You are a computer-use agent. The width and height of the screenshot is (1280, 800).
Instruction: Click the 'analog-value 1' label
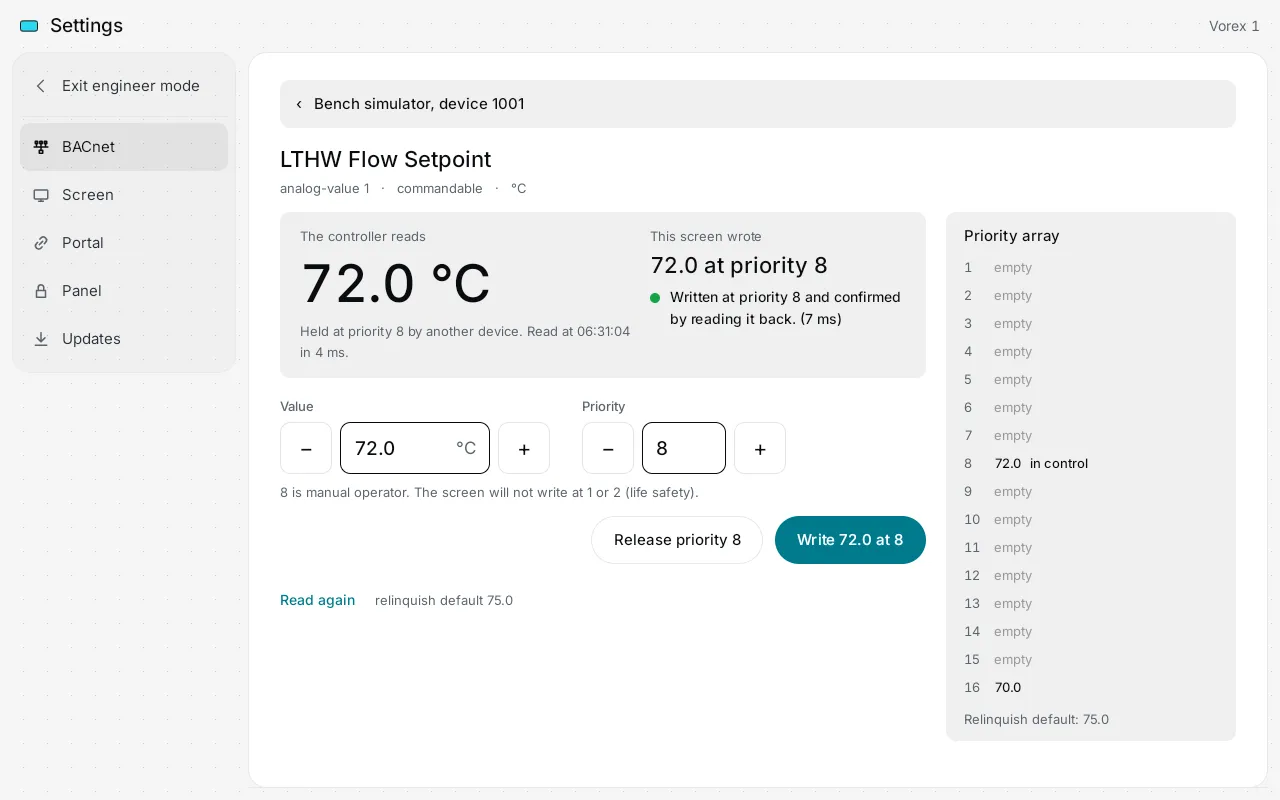pyautogui.click(x=324, y=188)
